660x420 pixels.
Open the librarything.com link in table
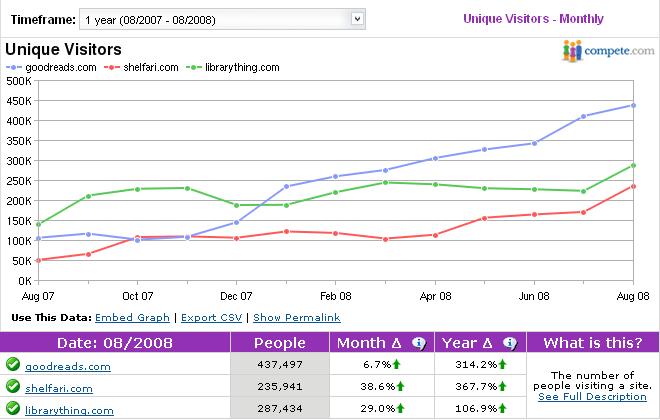pyautogui.click(x=68, y=411)
